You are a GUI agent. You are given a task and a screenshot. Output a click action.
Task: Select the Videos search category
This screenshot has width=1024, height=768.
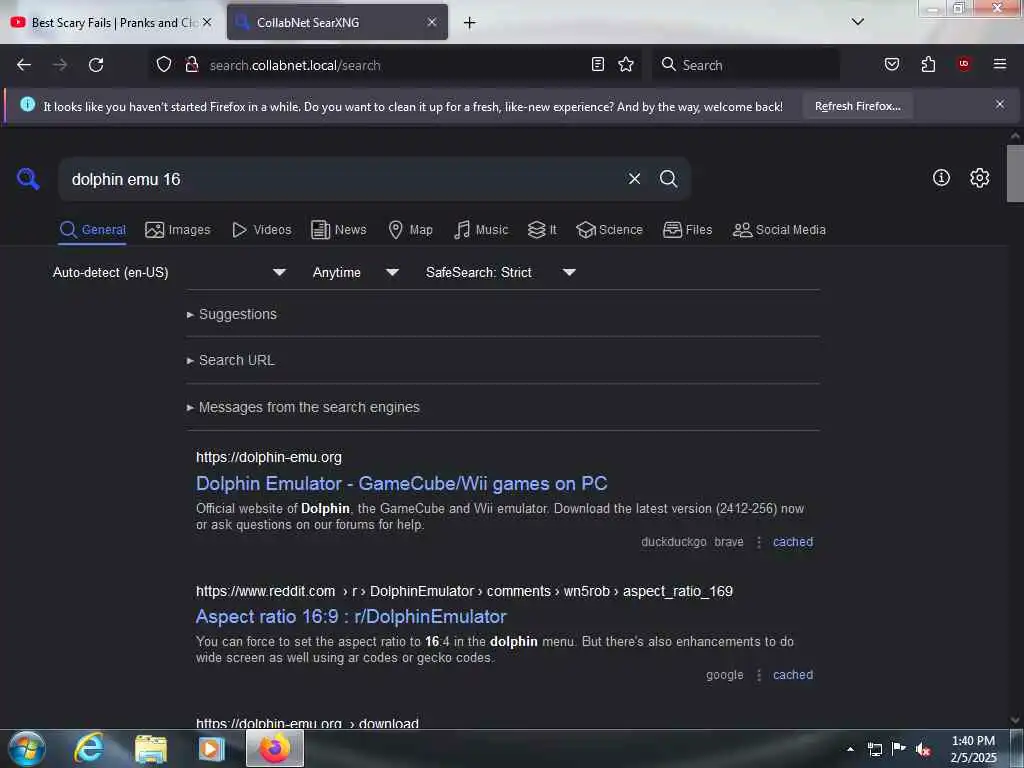click(262, 230)
